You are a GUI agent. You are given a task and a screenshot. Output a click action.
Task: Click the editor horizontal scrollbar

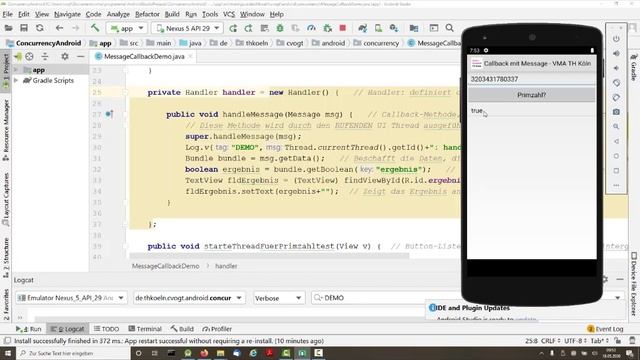[269, 256]
